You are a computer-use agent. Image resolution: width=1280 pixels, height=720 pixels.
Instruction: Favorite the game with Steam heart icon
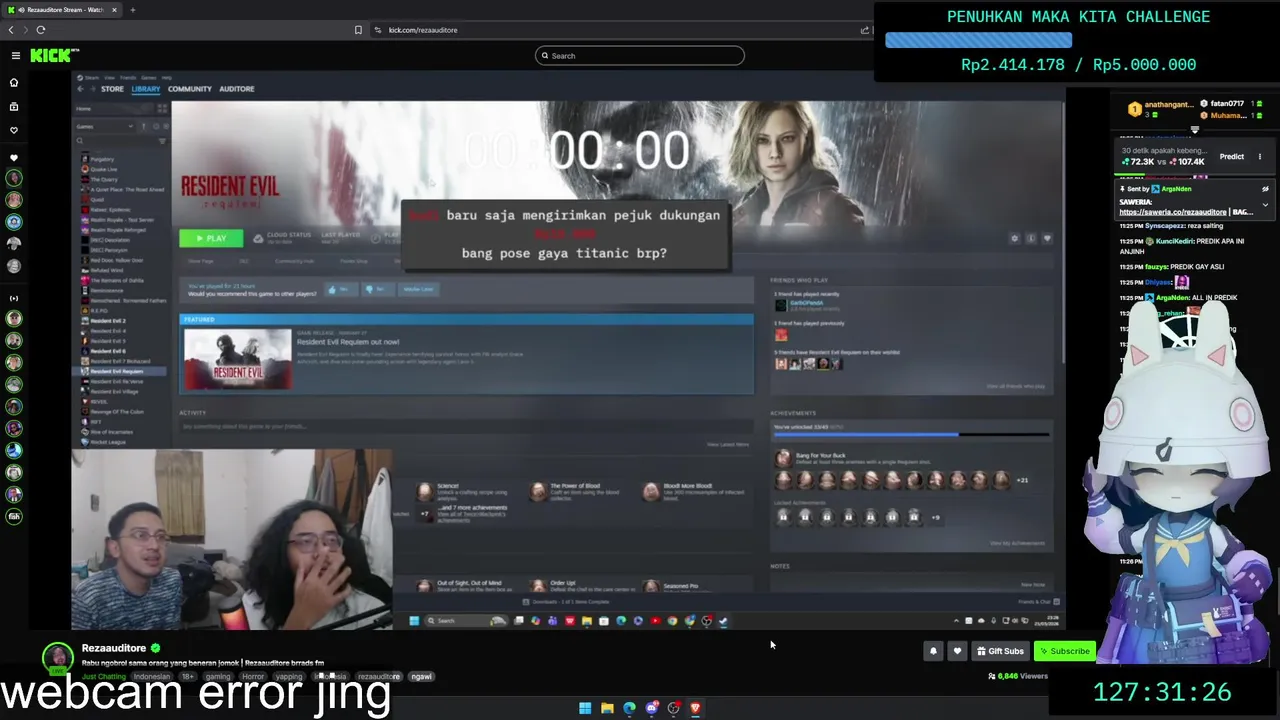[1047, 239]
